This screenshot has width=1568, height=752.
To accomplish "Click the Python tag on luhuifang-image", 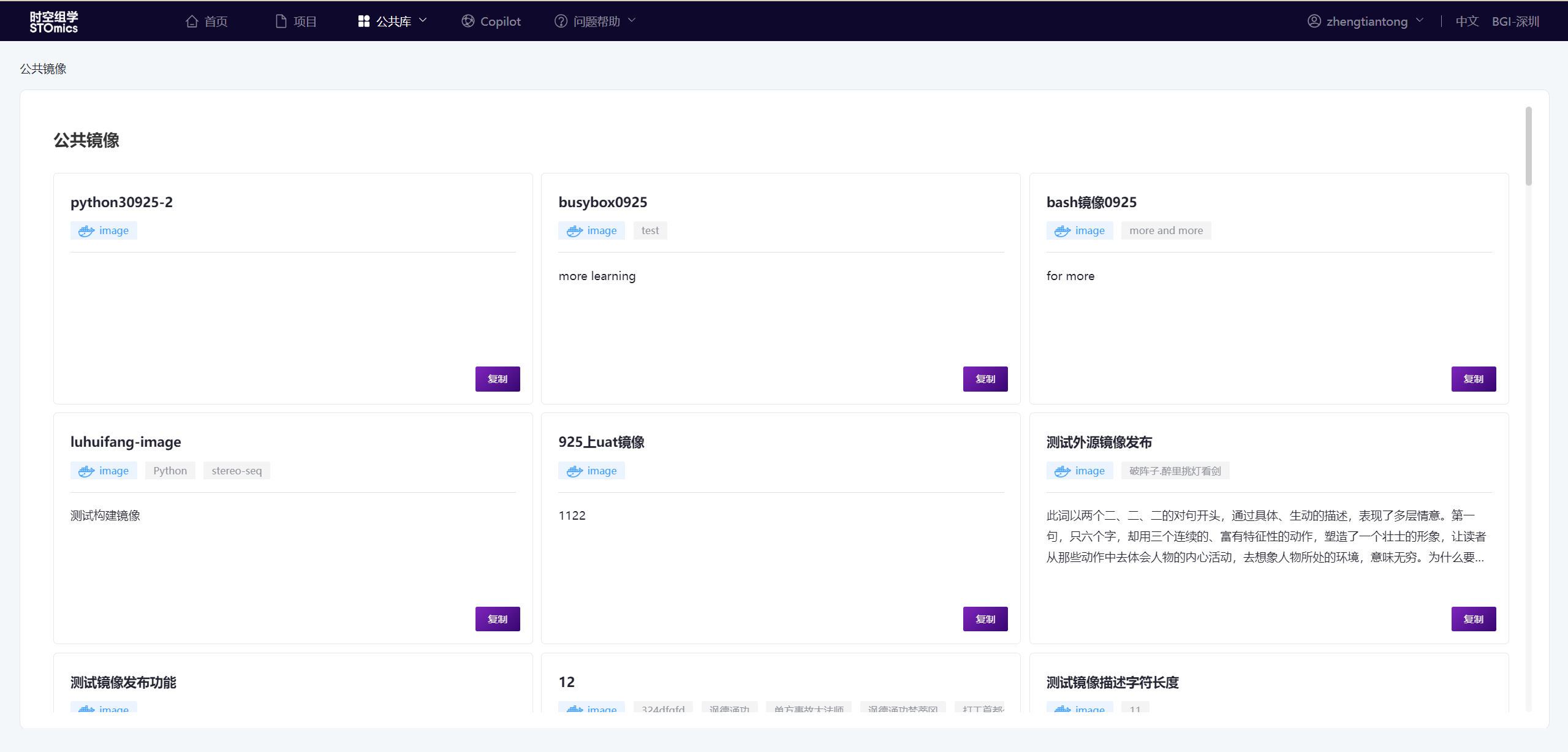I will coord(170,471).
